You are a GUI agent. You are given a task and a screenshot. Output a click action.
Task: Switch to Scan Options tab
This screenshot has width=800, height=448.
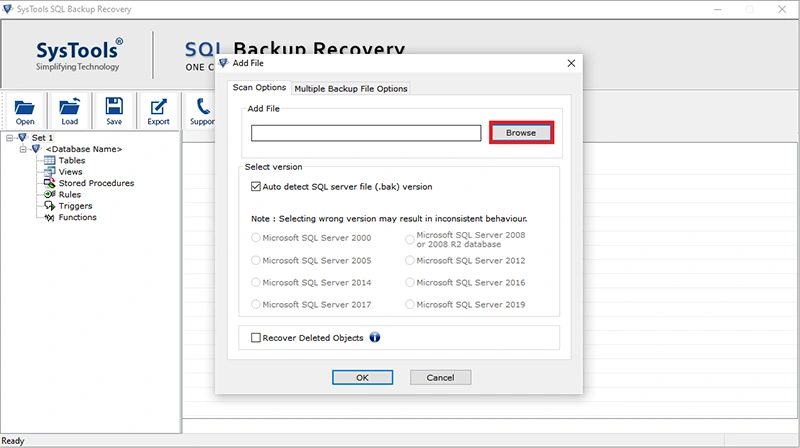pos(259,87)
